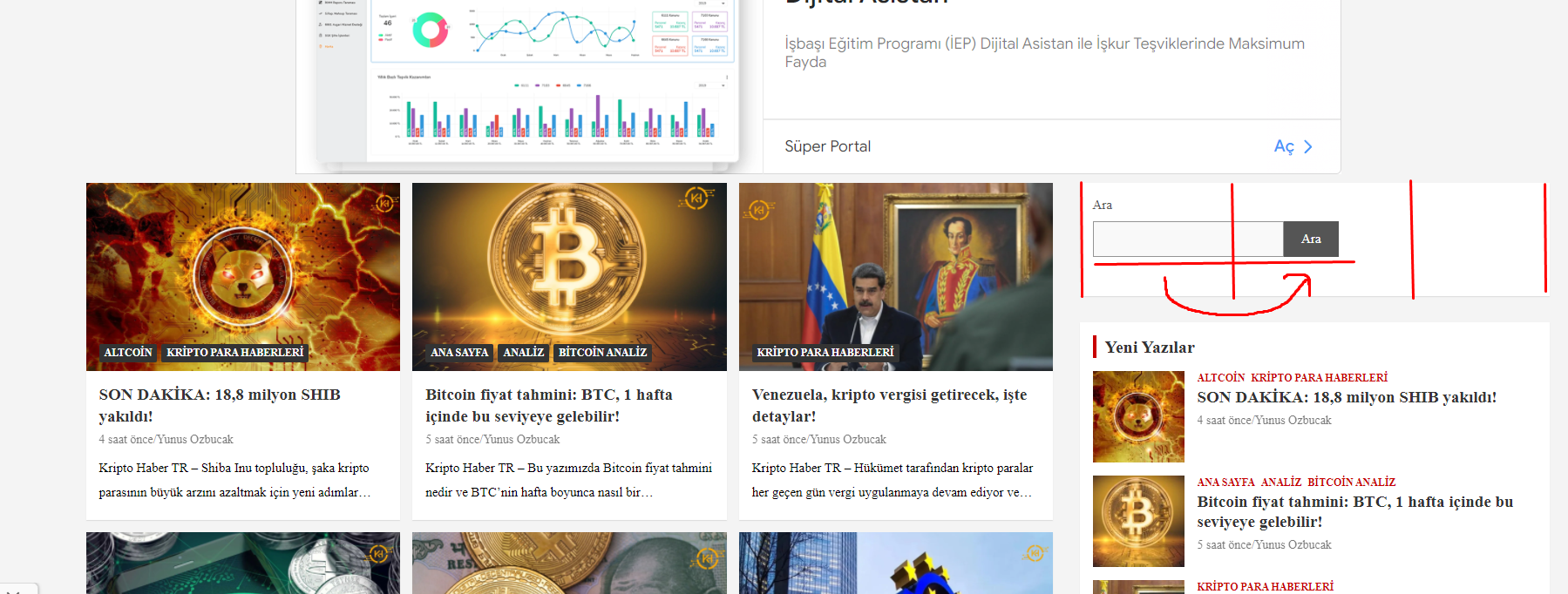
Task: Click sidebar Bitcoin thumbnail in Yeni Yazılar
Action: pos(1138,521)
